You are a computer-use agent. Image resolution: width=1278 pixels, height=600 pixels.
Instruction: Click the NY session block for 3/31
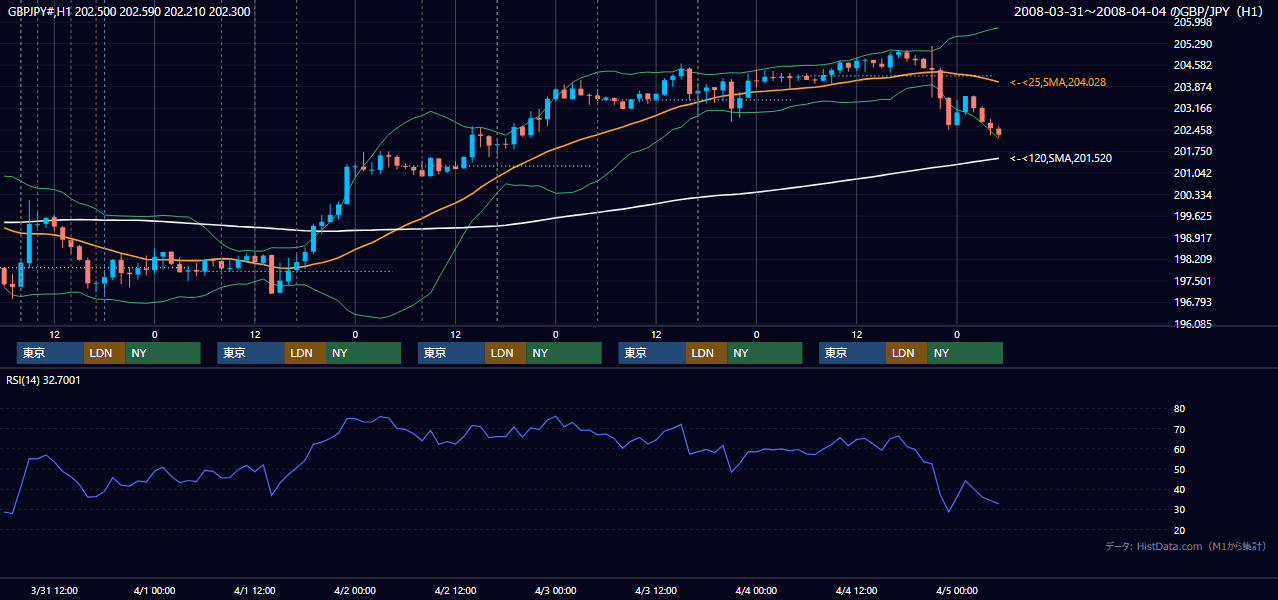click(x=163, y=353)
